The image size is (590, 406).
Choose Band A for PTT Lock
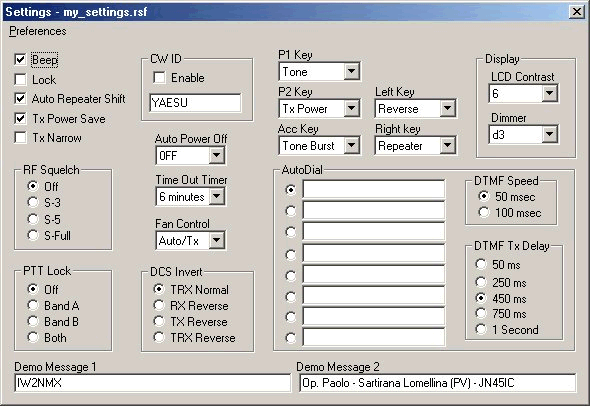(33, 305)
